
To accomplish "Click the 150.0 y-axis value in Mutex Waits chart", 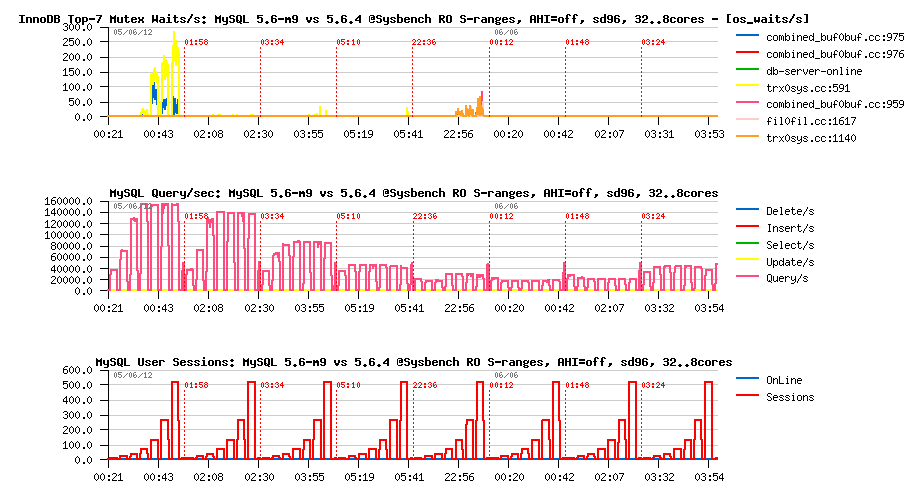I will click(78, 72).
